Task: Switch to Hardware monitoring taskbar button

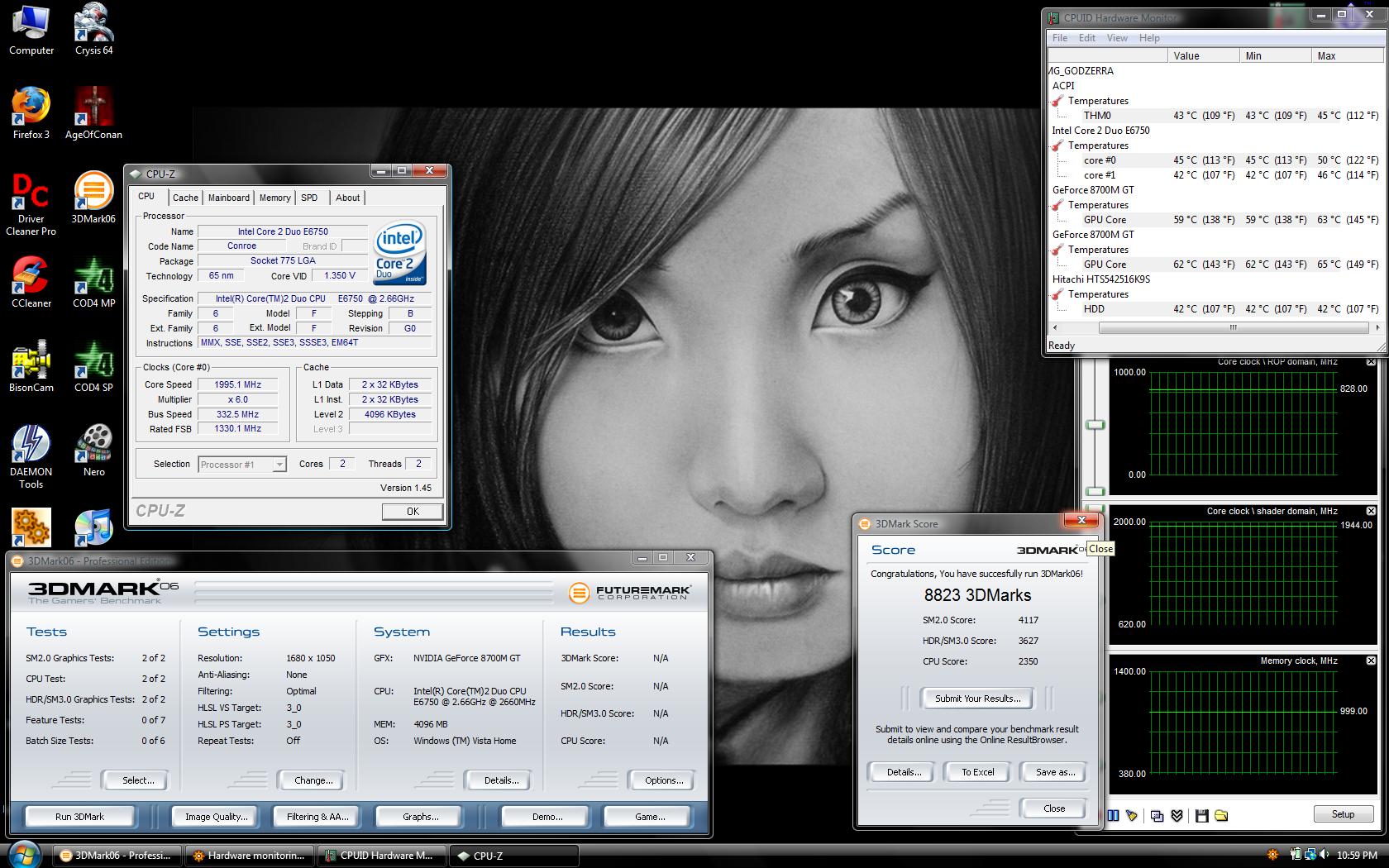Action: [249, 856]
